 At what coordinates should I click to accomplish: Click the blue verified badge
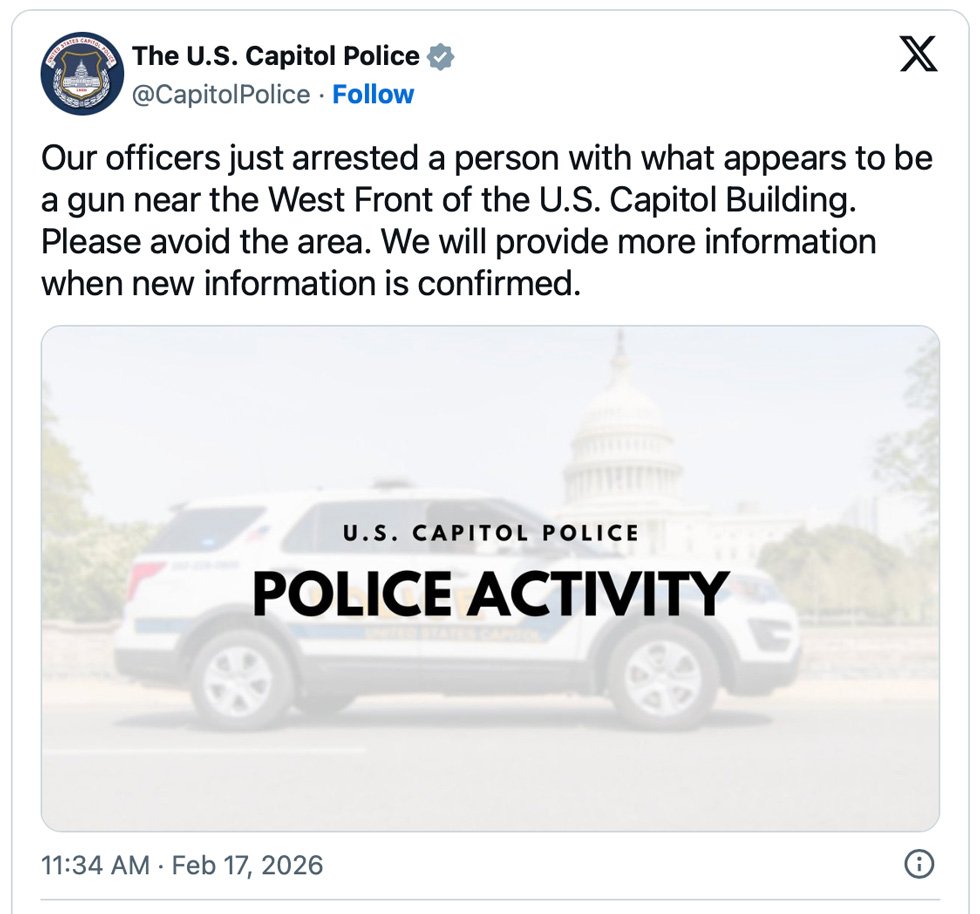coord(441,57)
